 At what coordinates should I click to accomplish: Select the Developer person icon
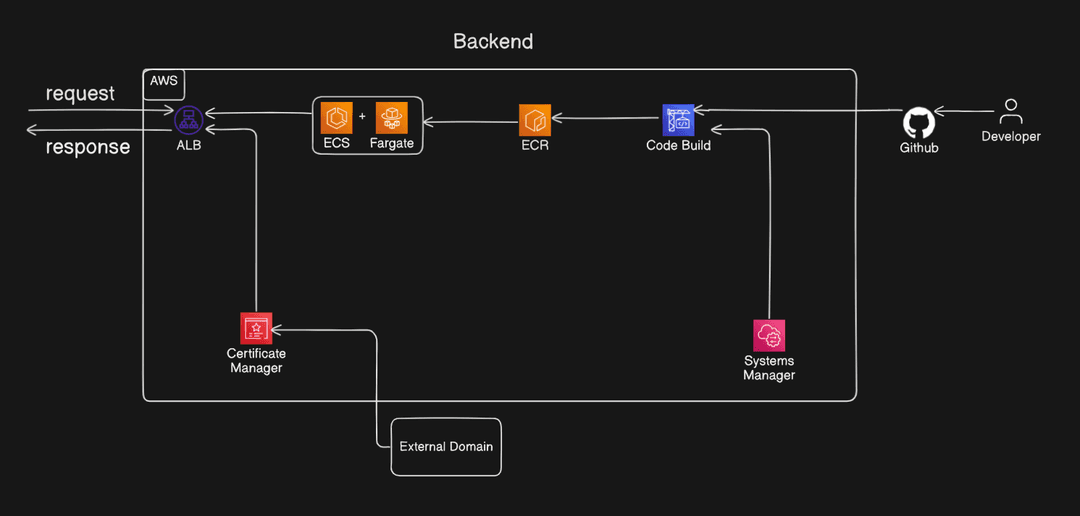(x=1010, y=111)
